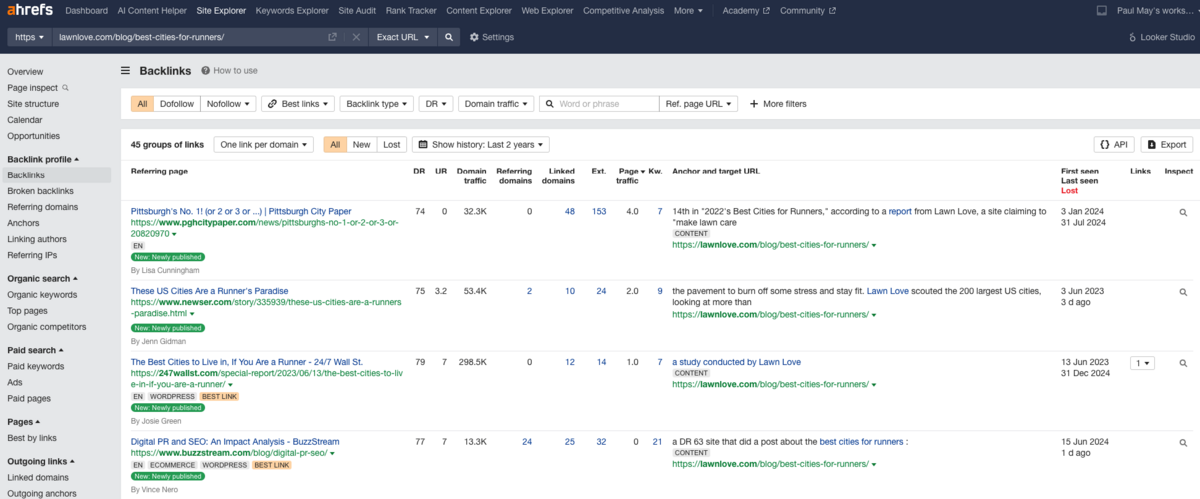
Task: Select the All follow-type filter
Action: coord(142,104)
